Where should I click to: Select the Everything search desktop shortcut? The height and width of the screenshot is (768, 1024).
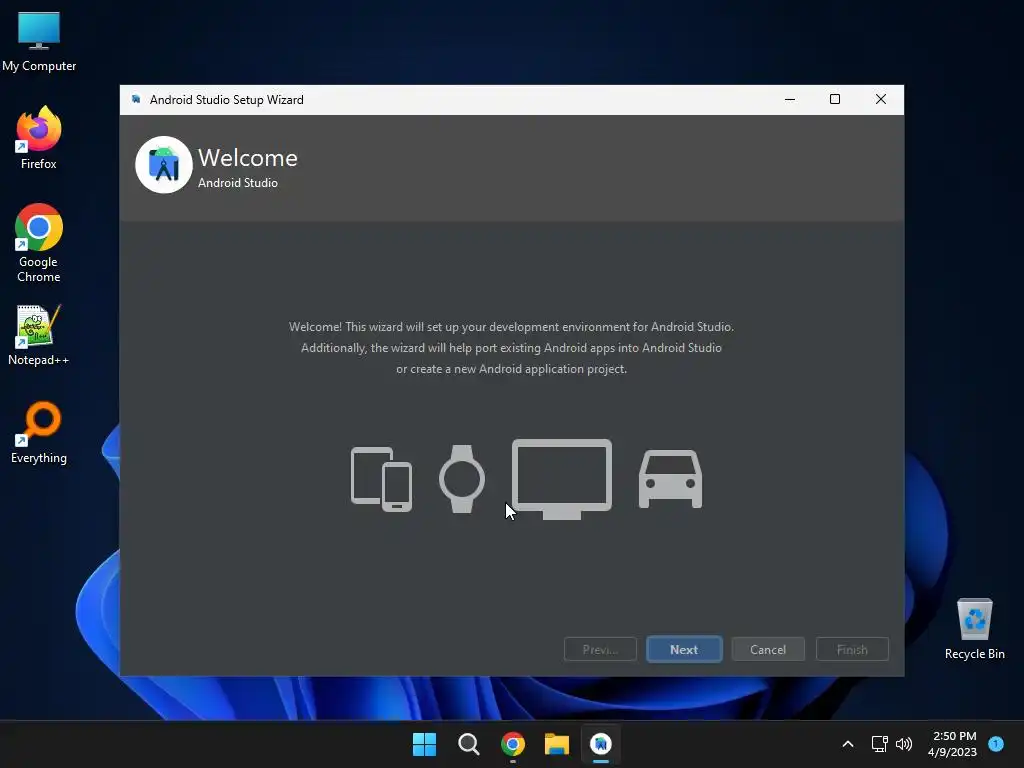pos(39,433)
